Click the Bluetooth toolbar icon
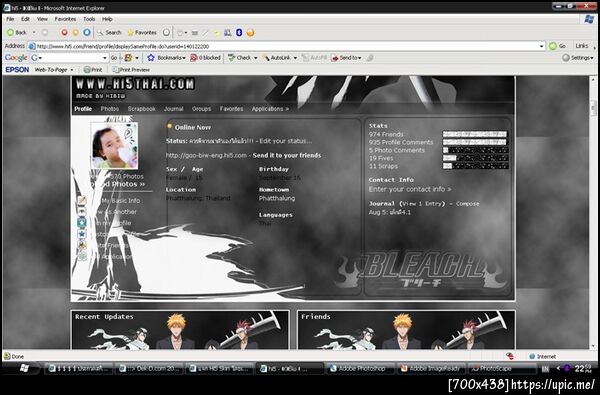The height and width of the screenshot is (395, 600). [x=239, y=33]
